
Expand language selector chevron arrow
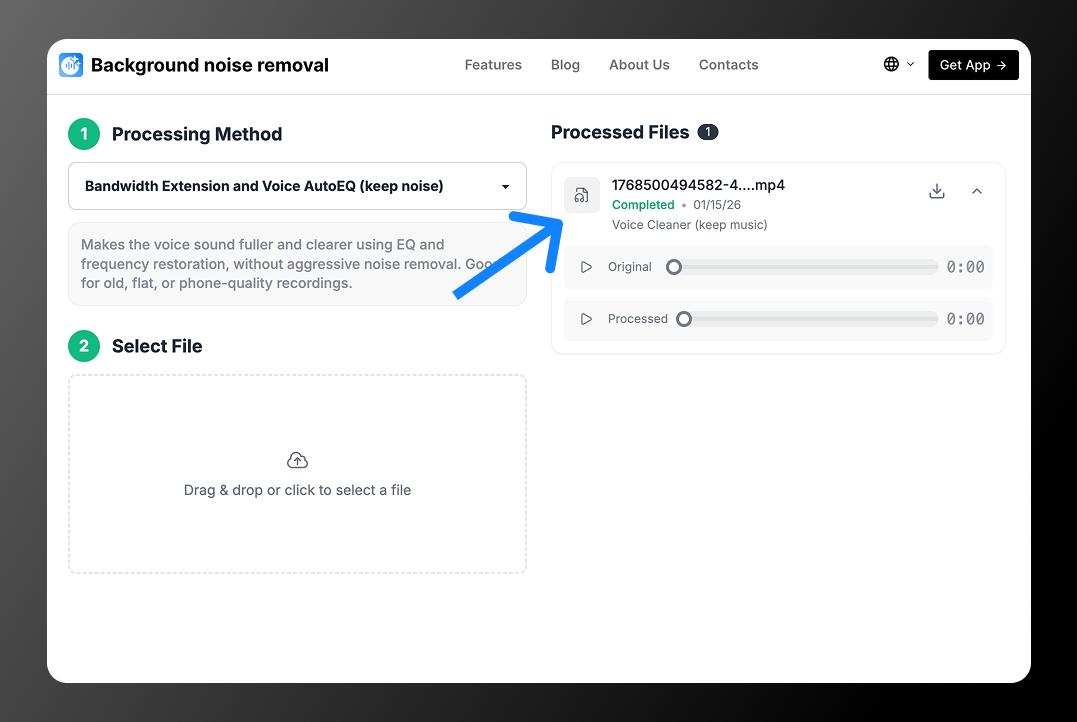click(910, 65)
